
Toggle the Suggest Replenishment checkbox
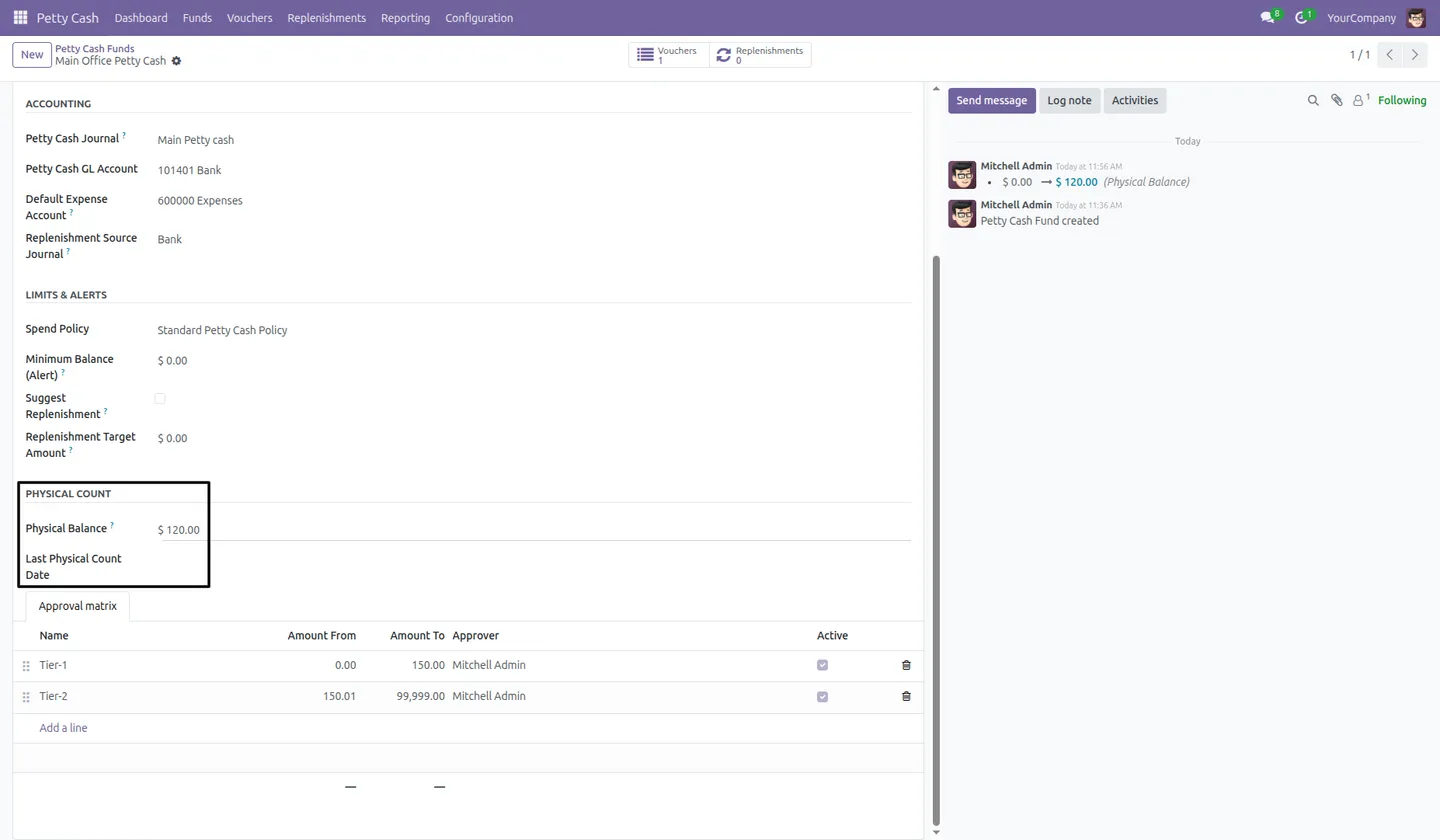coord(160,399)
